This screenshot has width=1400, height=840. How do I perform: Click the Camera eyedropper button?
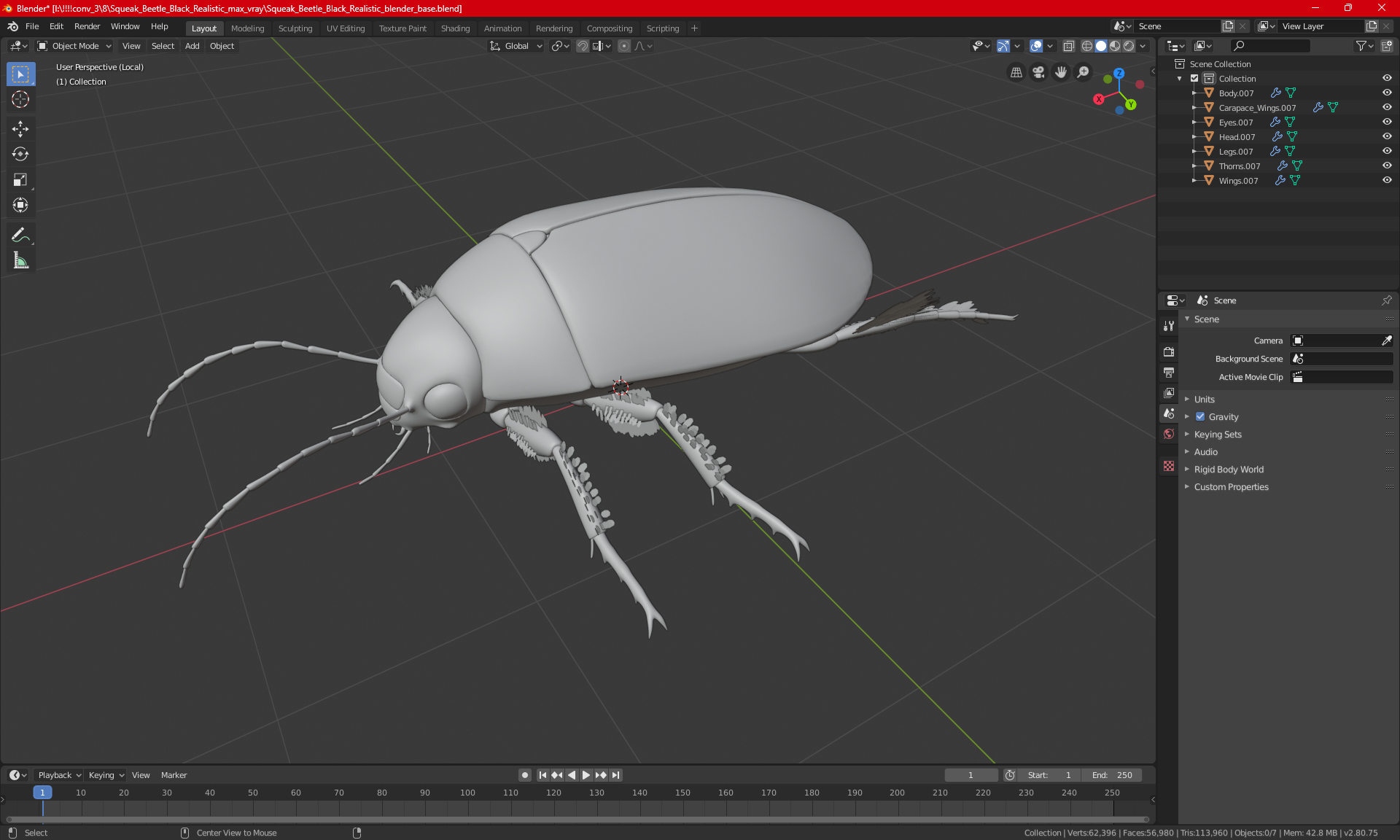coord(1386,341)
